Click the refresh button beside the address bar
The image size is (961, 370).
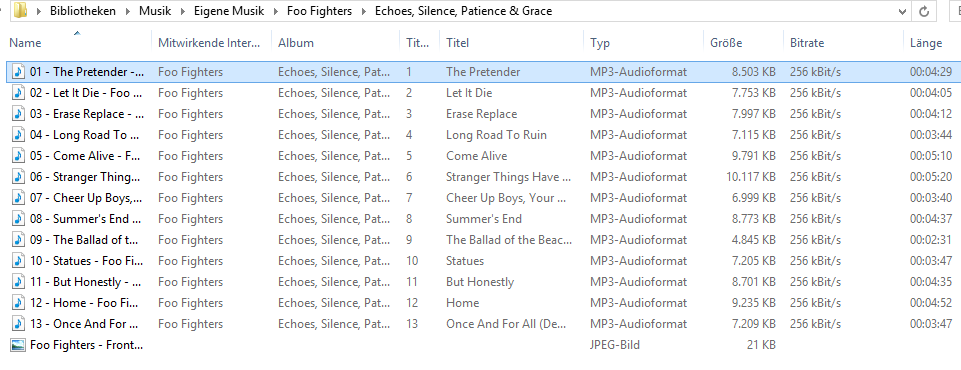(924, 11)
